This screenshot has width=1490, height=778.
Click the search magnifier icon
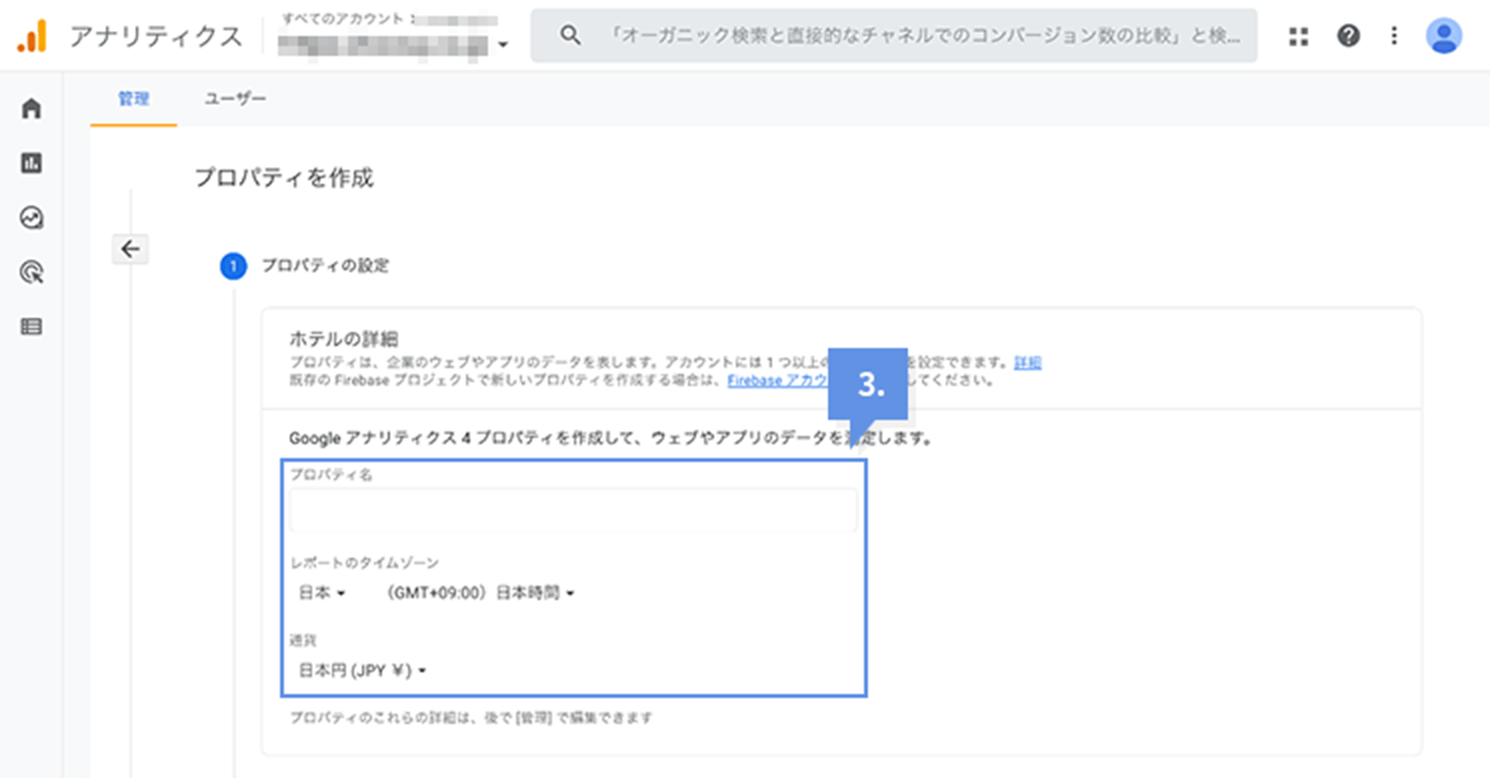[570, 36]
